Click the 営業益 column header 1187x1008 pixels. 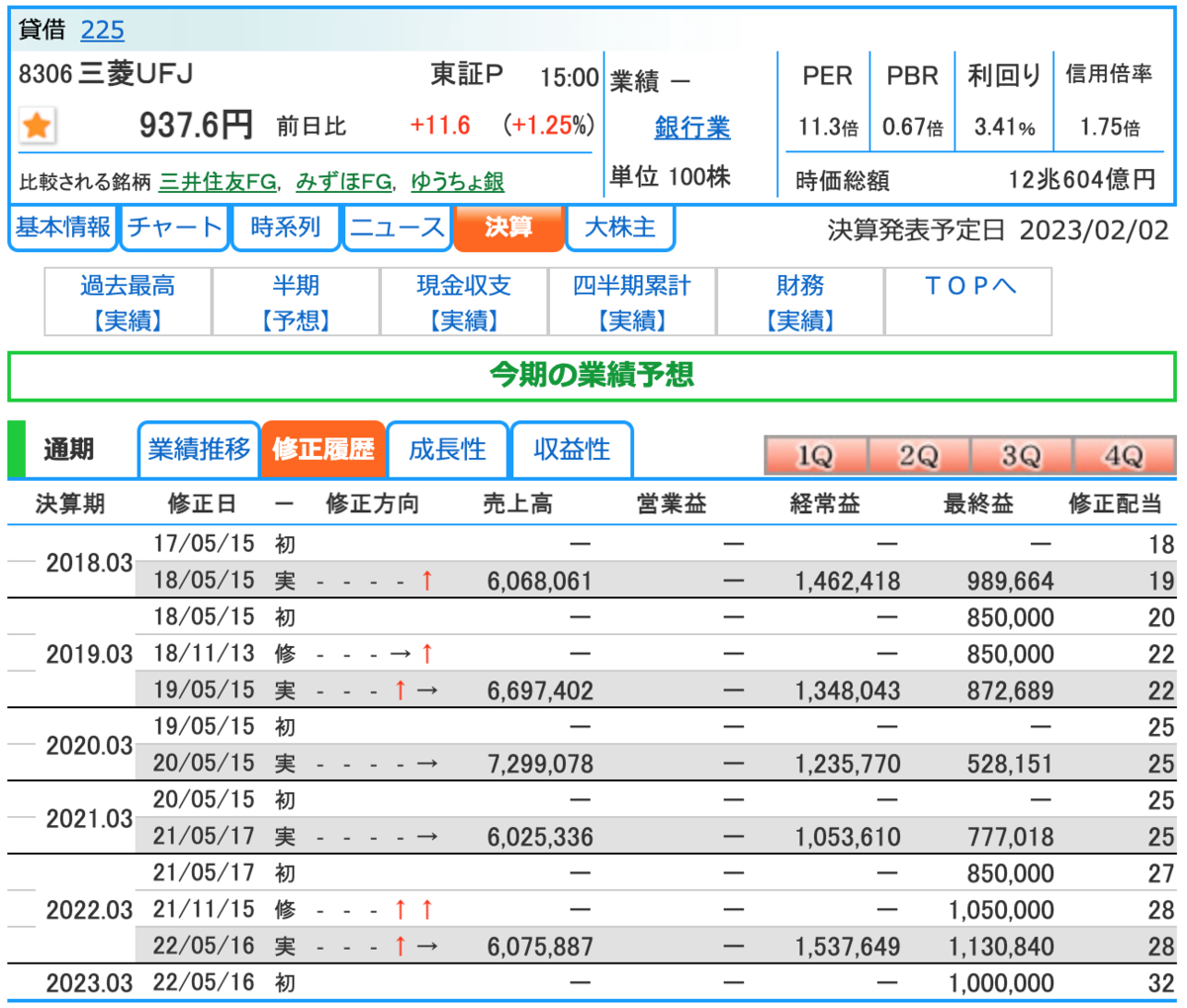tap(672, 504)
